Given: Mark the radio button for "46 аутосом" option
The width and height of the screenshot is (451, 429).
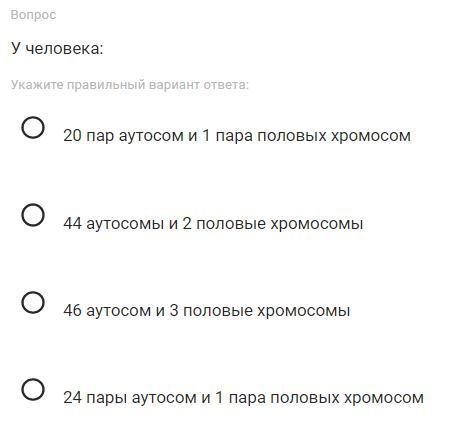Looking at the screenshot, I should 33,302.
